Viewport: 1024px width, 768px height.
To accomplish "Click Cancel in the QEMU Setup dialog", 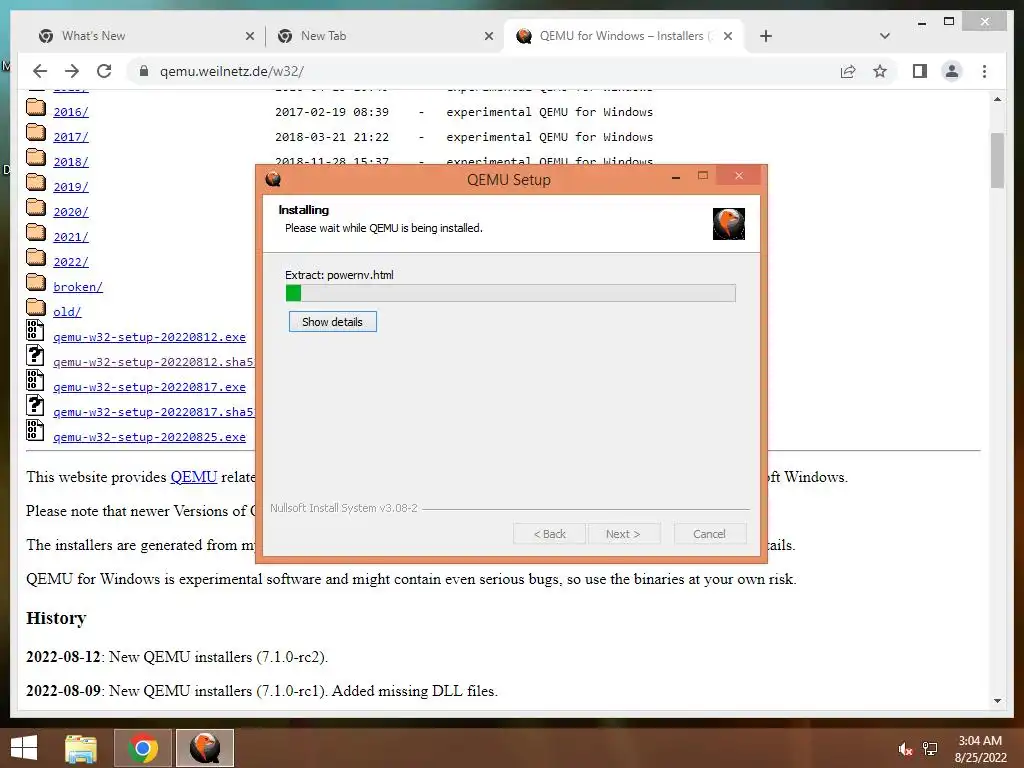I will [x=709, y=534].
